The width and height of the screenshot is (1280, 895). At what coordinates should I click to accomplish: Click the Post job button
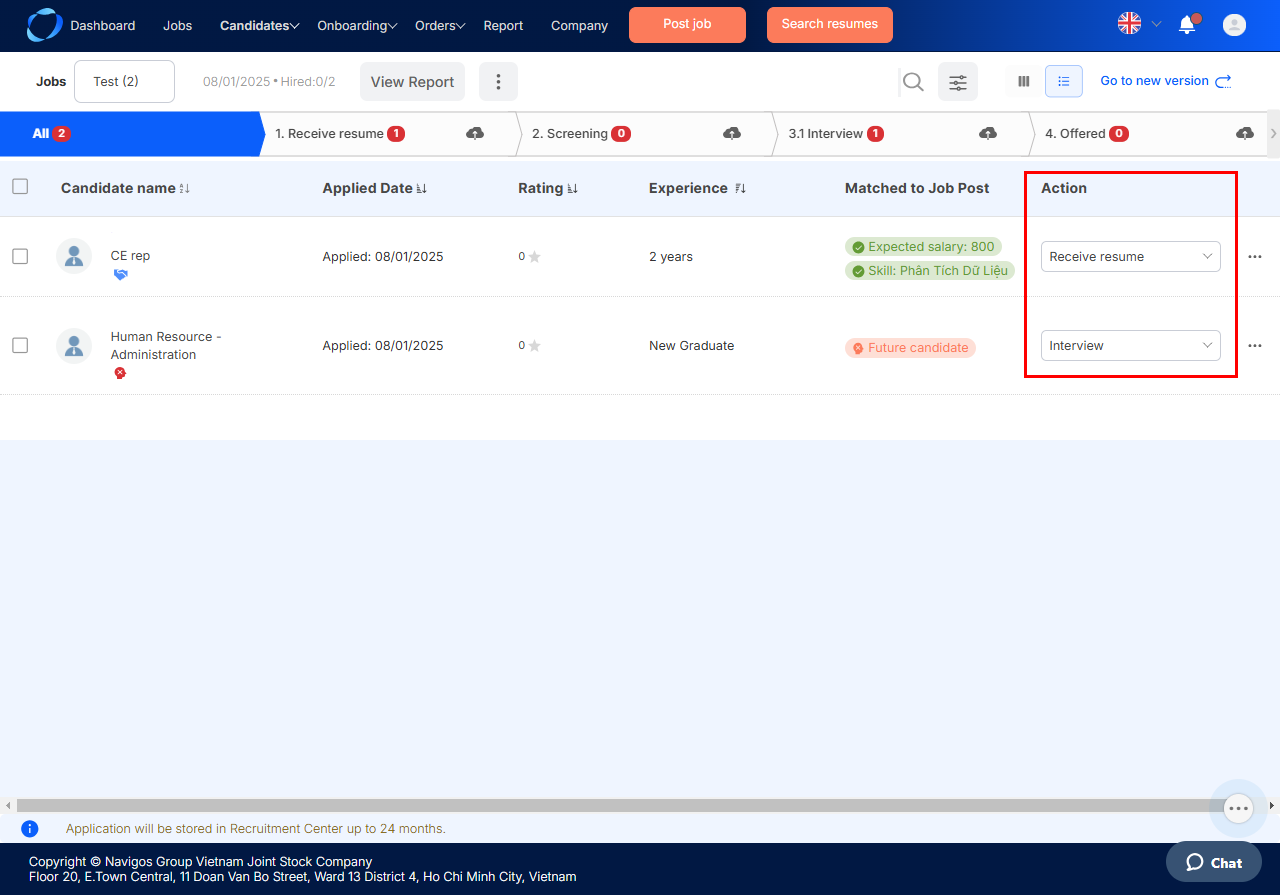pos(687,25)
